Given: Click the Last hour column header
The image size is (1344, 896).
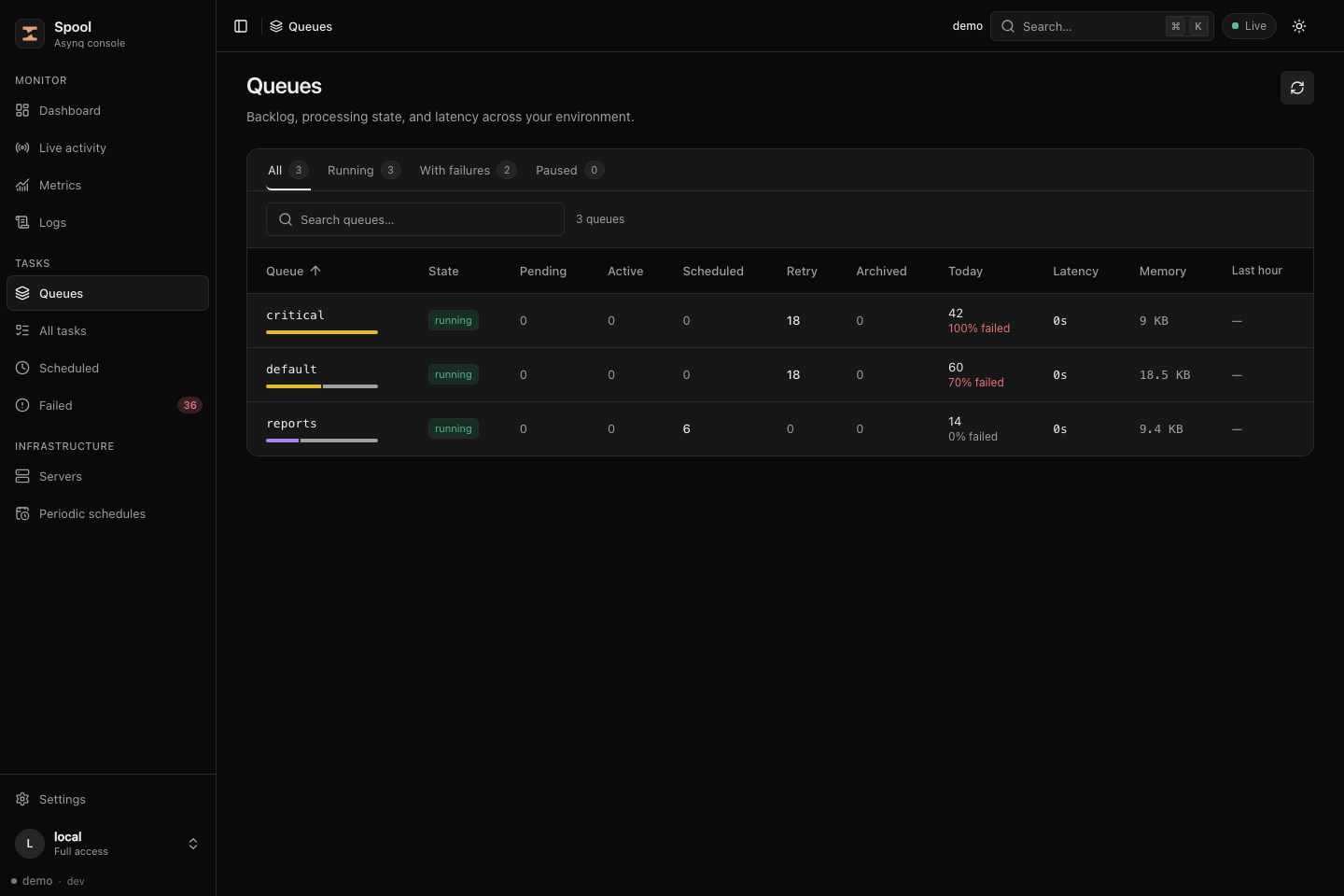Looking at the screenshot, I should pyautogui.click(x=1256, y=271).
